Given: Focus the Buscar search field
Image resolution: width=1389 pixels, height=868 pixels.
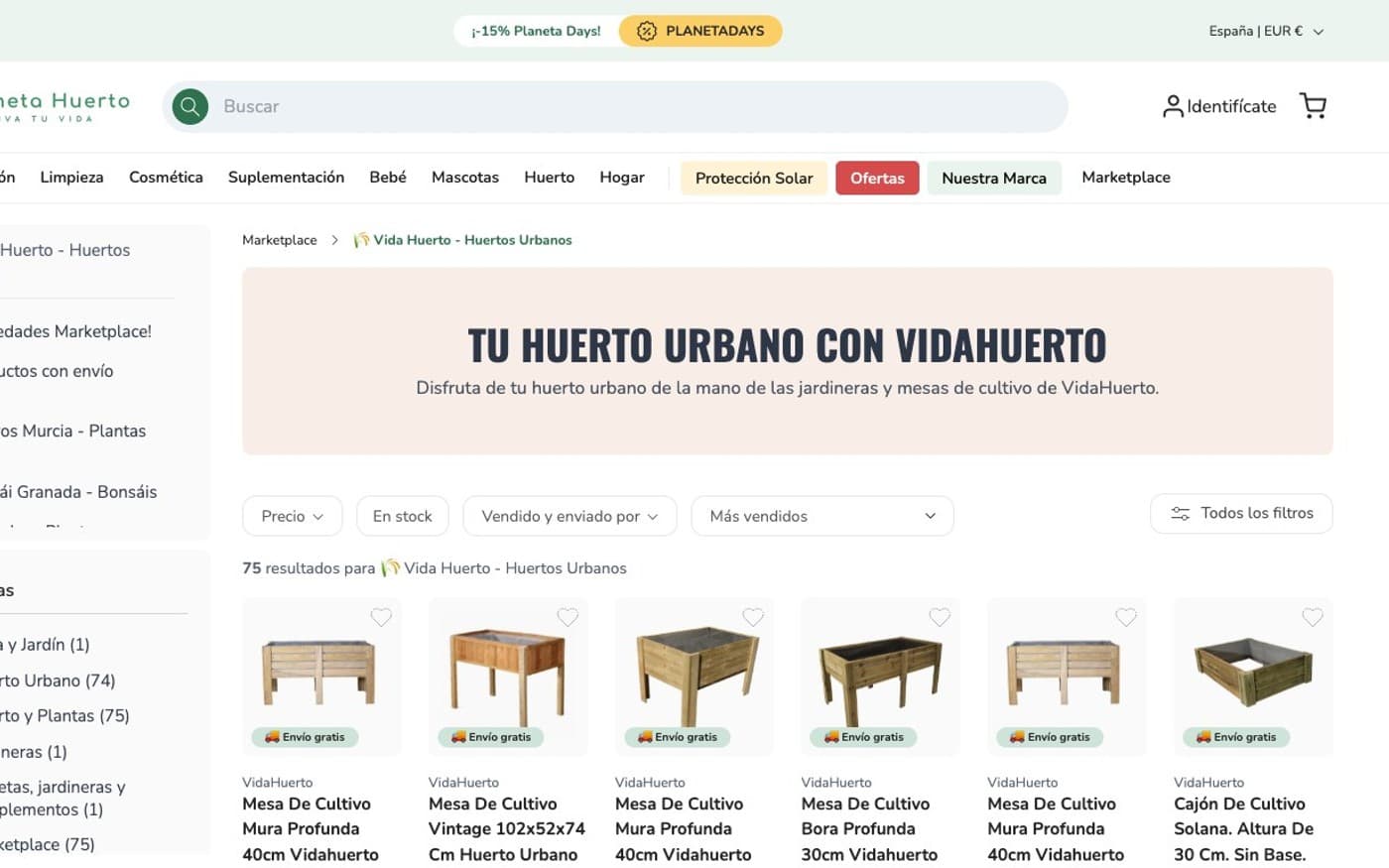Looking at the screenshot, I should pos(615,106).
